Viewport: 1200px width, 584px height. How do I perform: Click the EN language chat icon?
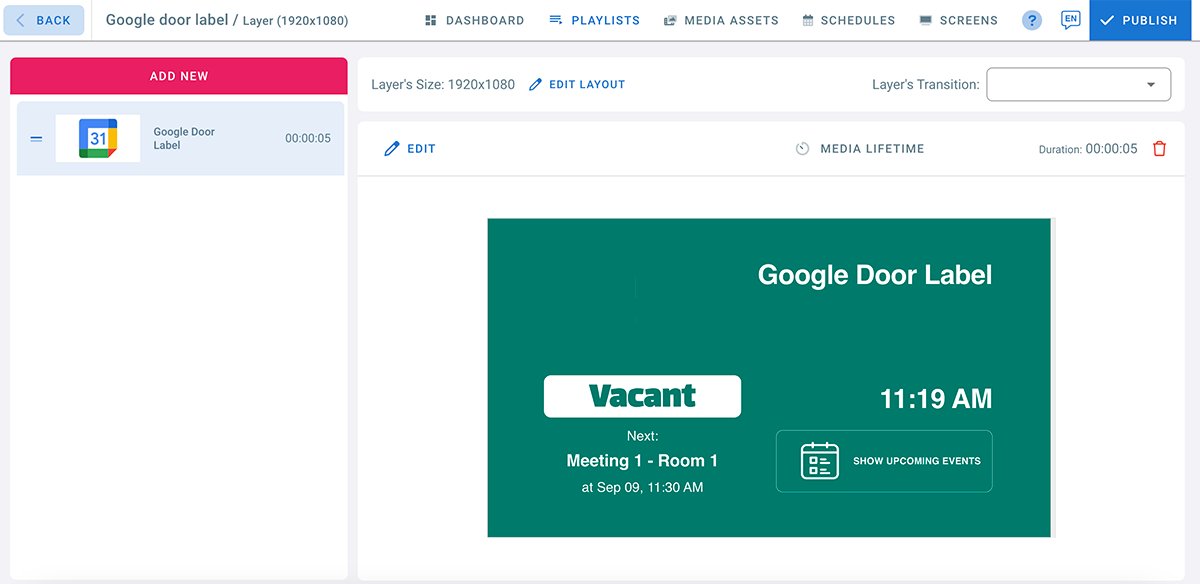(1071, 20)
